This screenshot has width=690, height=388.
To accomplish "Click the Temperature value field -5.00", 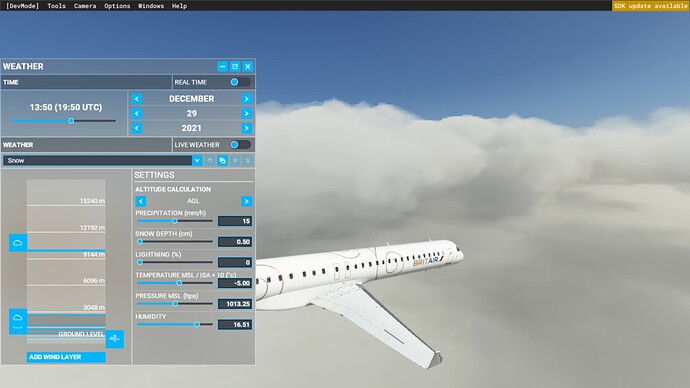I will 235,283.
